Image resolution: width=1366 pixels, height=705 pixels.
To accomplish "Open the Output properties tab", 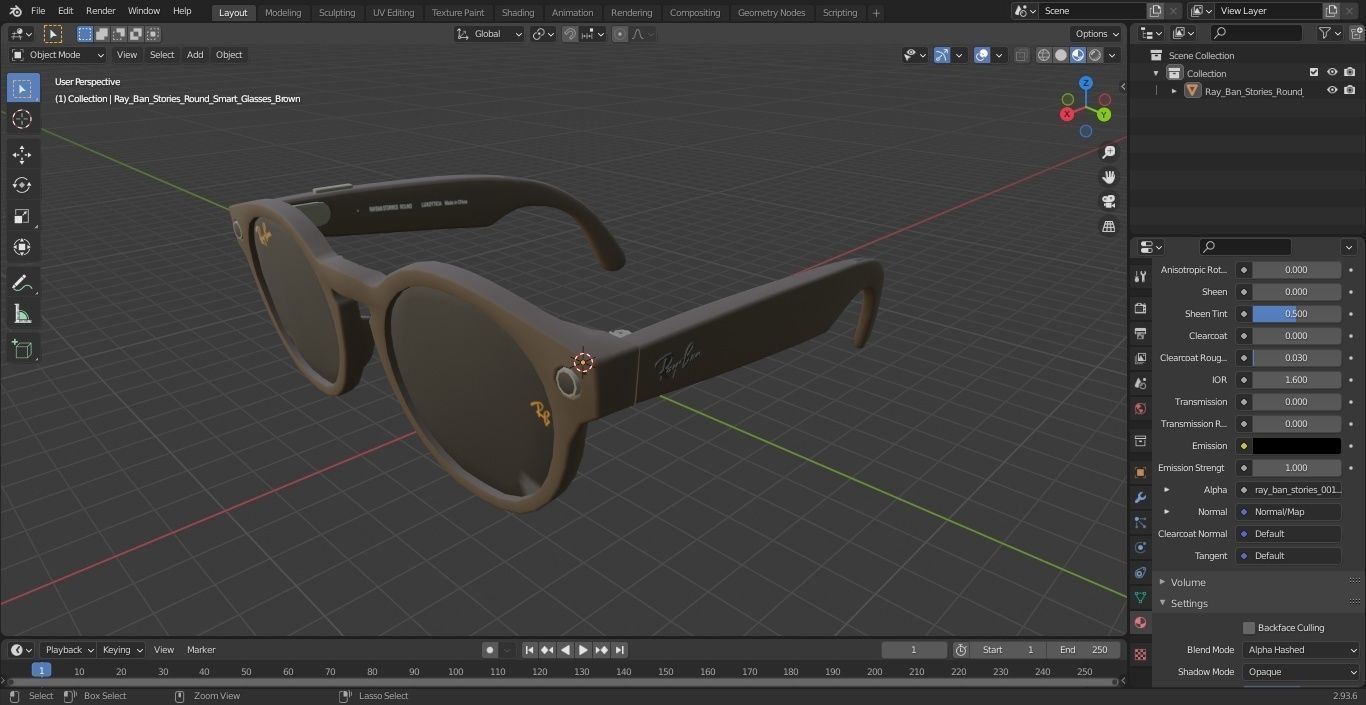I will (1140, 333).
